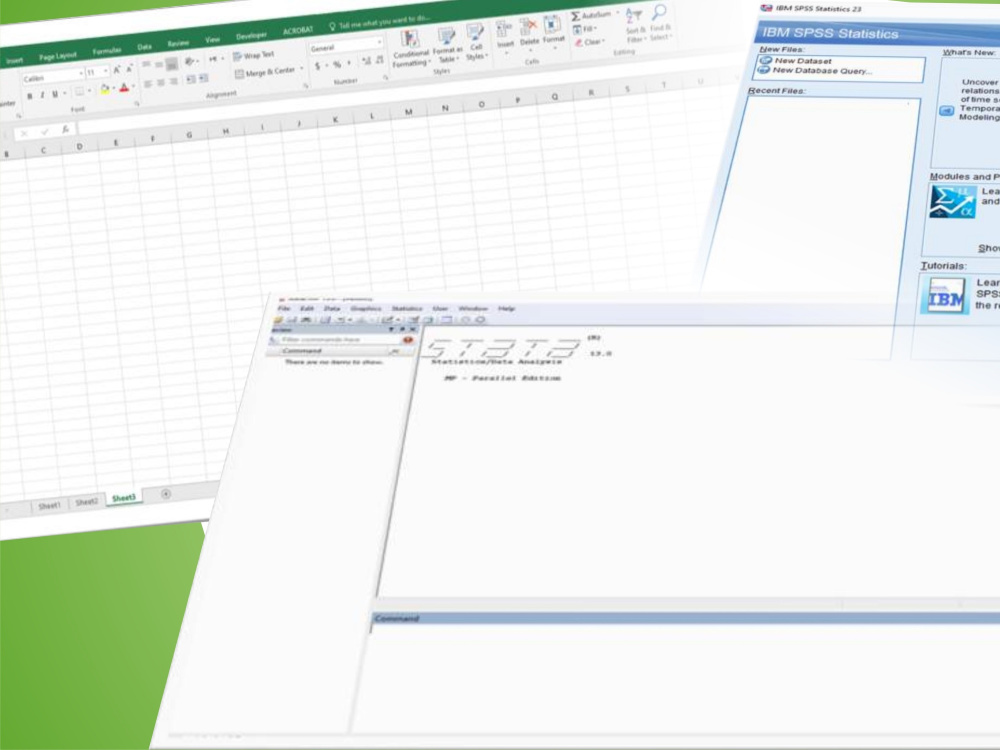1000x750 pixels.
Task: Open Clear dropdown in Excel
Action: click(x=589, y=43)
